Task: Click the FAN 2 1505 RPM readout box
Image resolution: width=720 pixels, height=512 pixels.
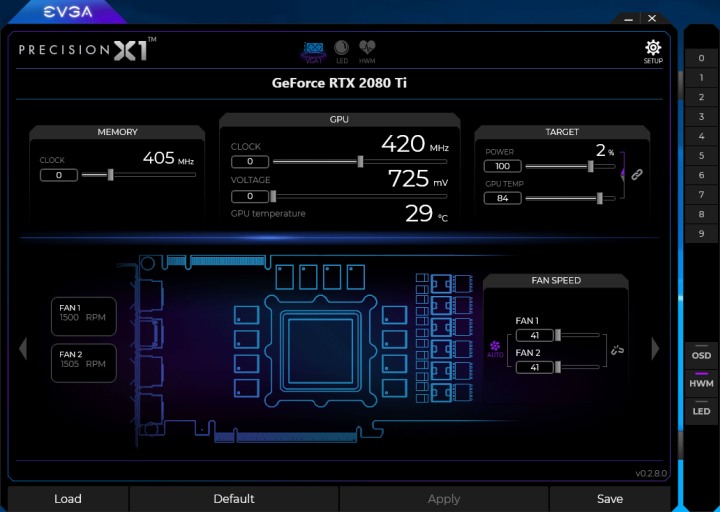Action: pos(84,363)
